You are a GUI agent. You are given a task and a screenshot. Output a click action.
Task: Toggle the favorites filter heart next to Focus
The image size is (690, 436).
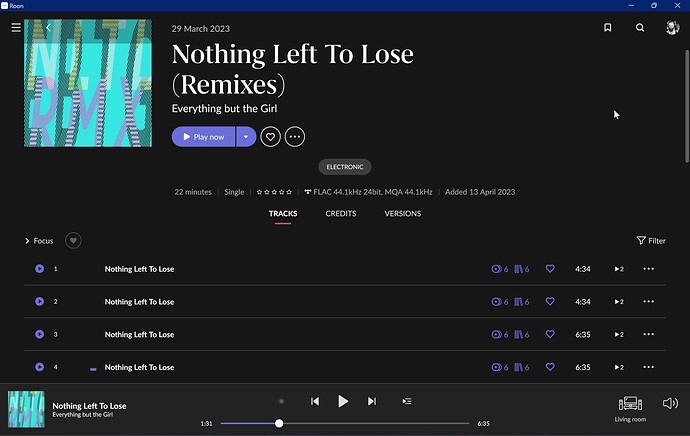click(73, 241)
